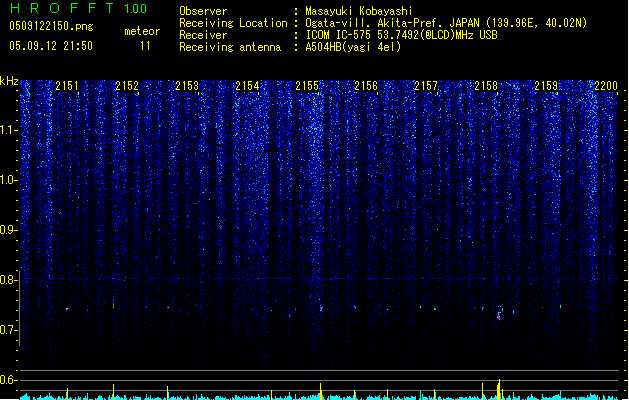
Task: Click the meteor label text
Action: point(142,31)
